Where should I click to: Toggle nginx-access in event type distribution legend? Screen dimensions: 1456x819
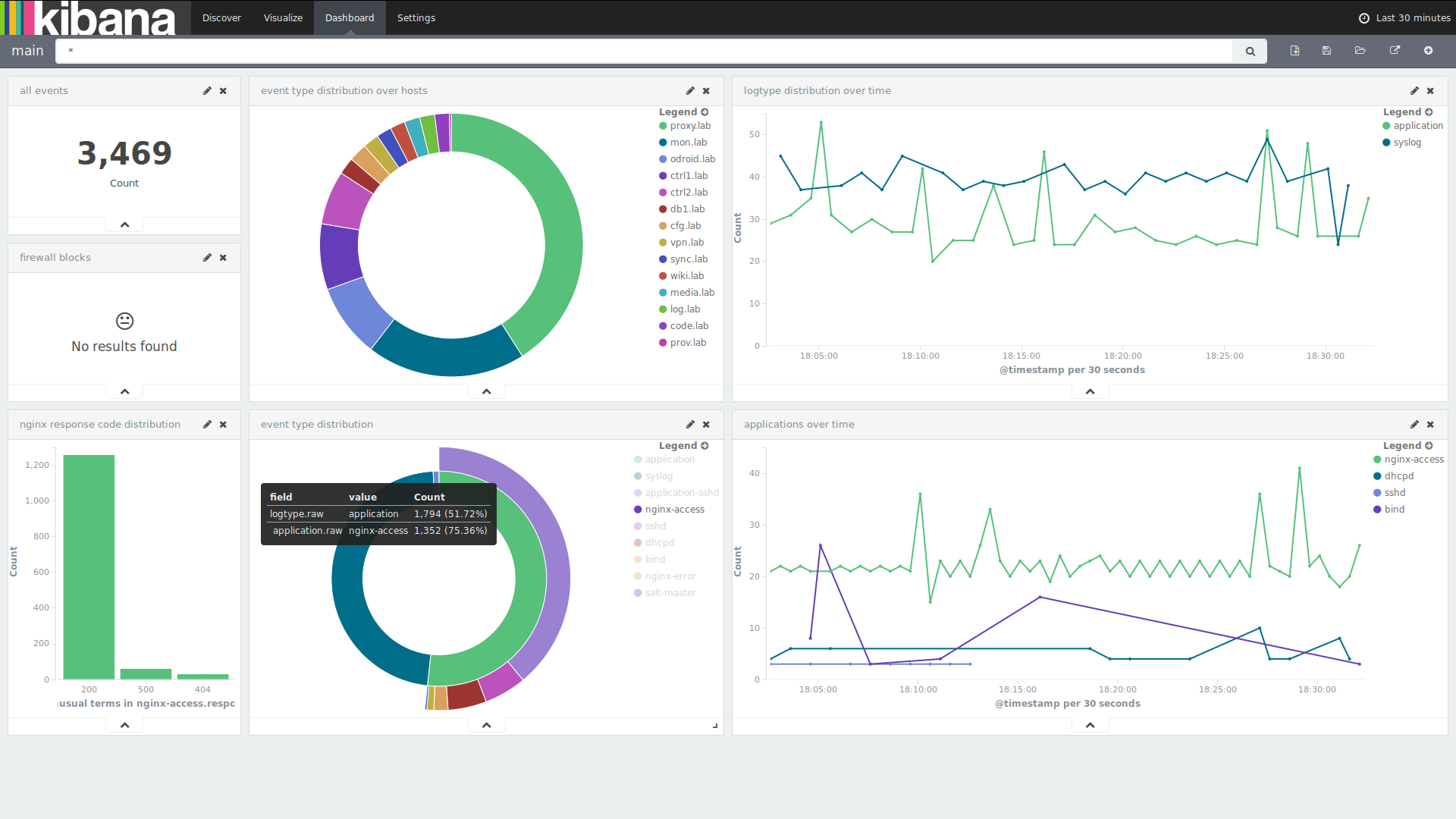click(674, 510)
